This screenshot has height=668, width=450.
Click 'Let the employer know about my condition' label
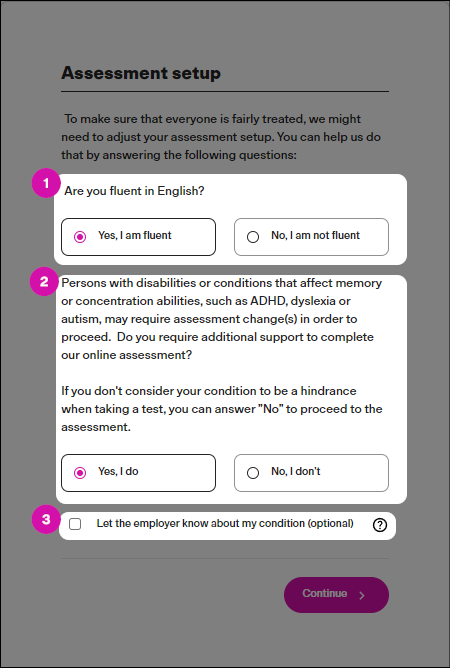tap(225, 524)
